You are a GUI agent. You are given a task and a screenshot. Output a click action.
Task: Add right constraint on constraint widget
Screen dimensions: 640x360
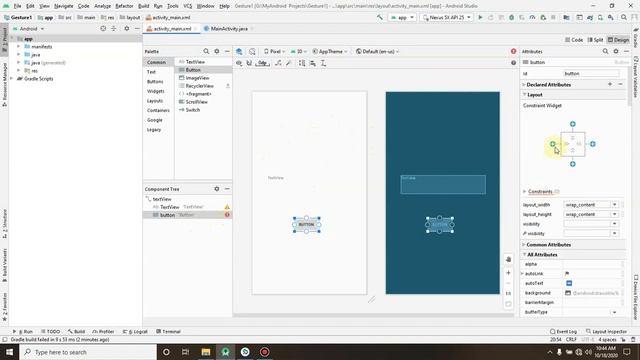coord(593,144)
